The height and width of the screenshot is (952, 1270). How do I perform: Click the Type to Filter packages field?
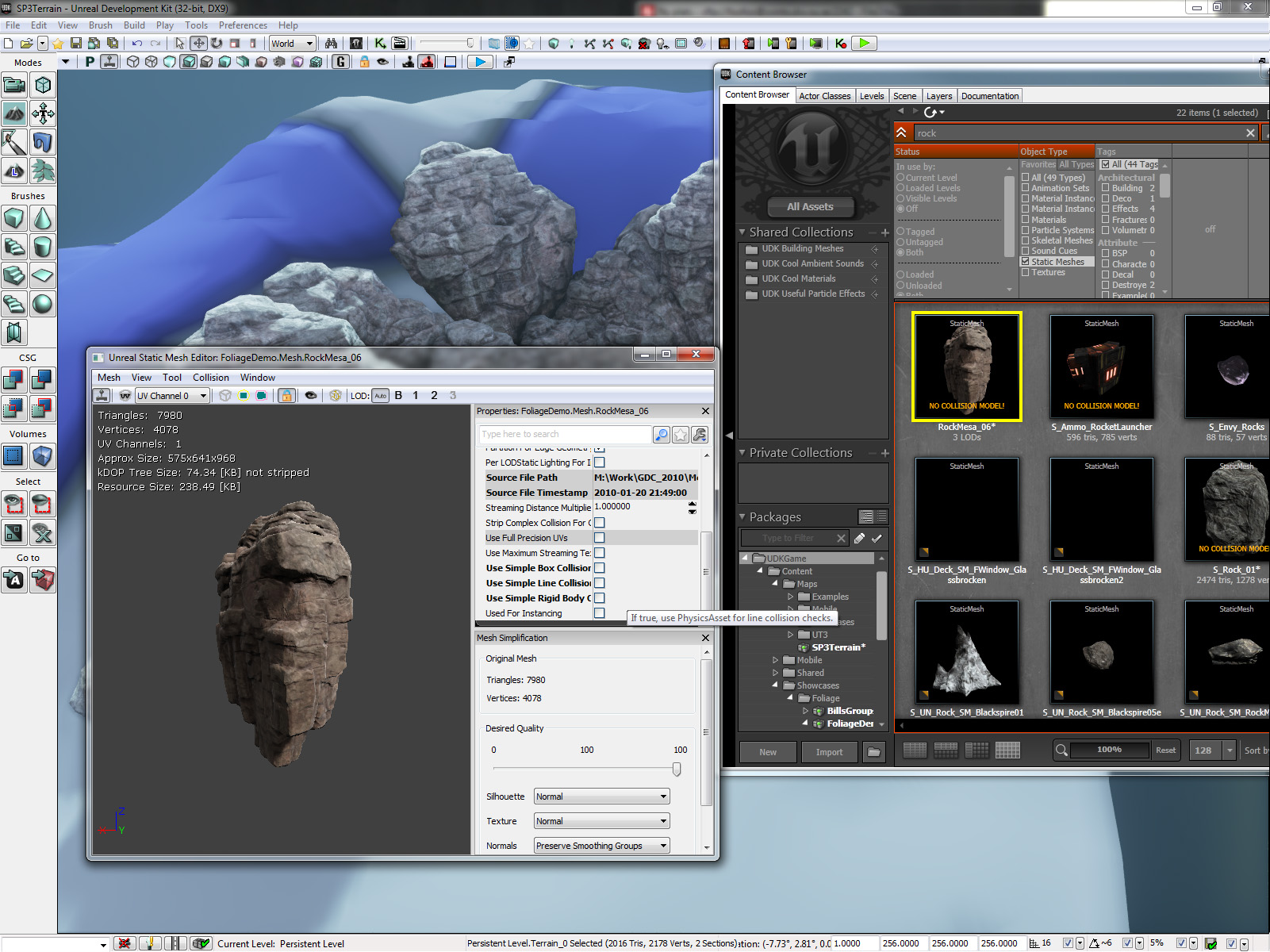(x=795, y=538)
